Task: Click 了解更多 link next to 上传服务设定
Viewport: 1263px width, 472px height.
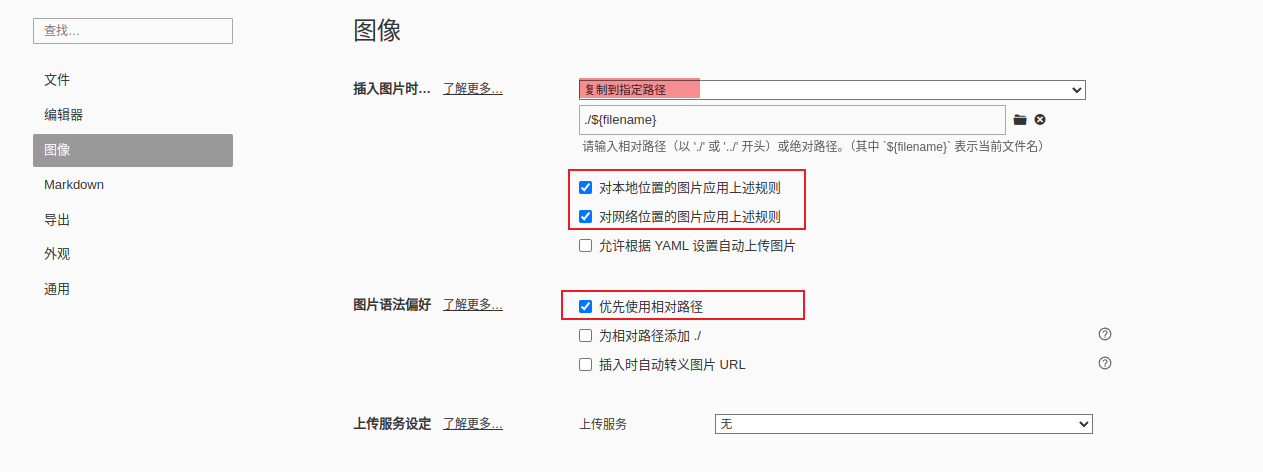Action: [x=473, y=423]
